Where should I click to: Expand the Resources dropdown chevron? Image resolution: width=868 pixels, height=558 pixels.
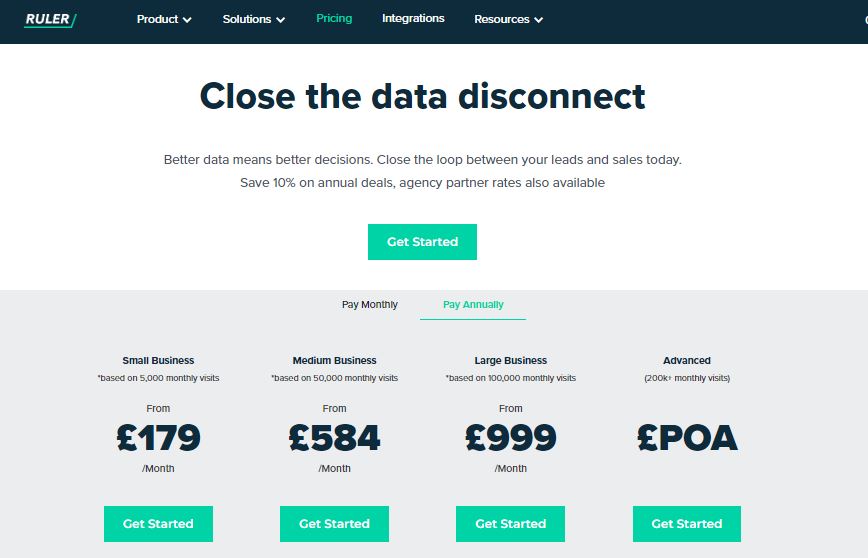(x=539, y=20)
